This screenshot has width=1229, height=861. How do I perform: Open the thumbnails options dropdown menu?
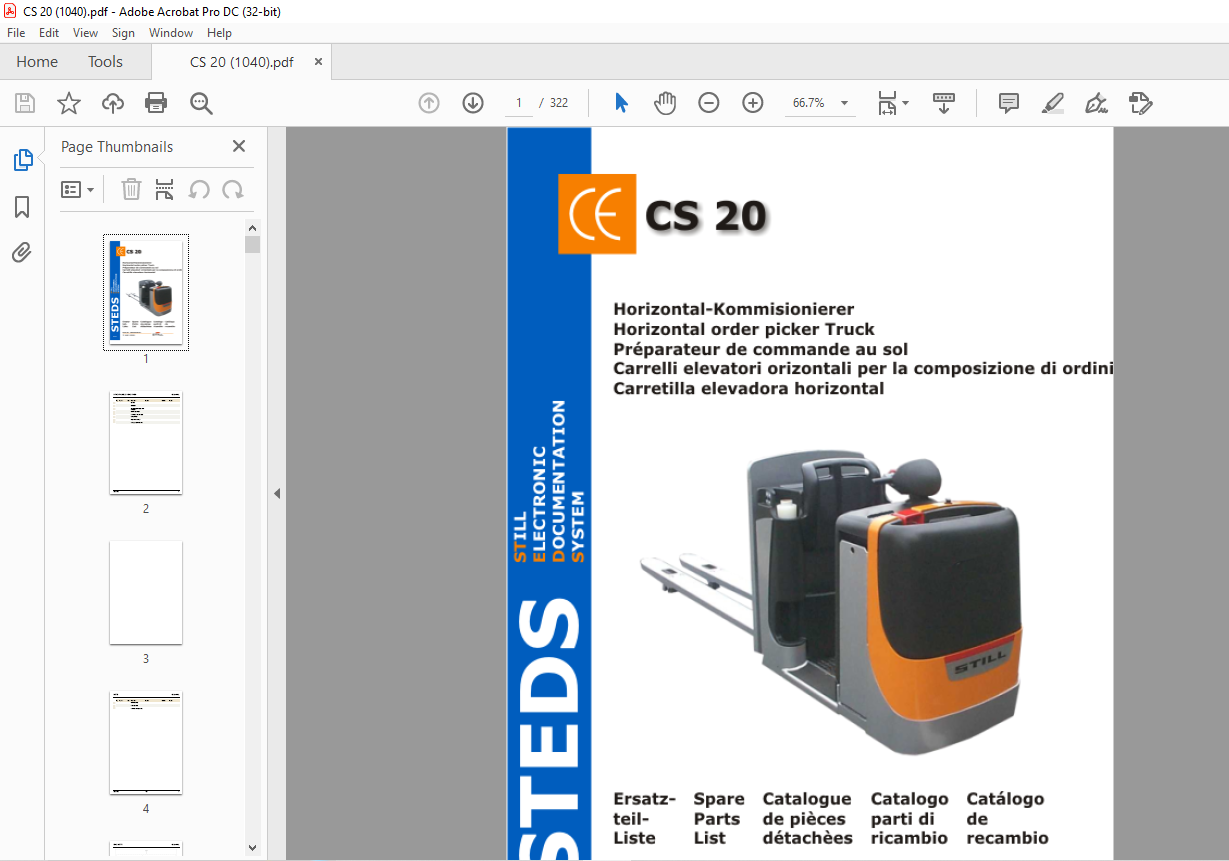tap(78, 189)
